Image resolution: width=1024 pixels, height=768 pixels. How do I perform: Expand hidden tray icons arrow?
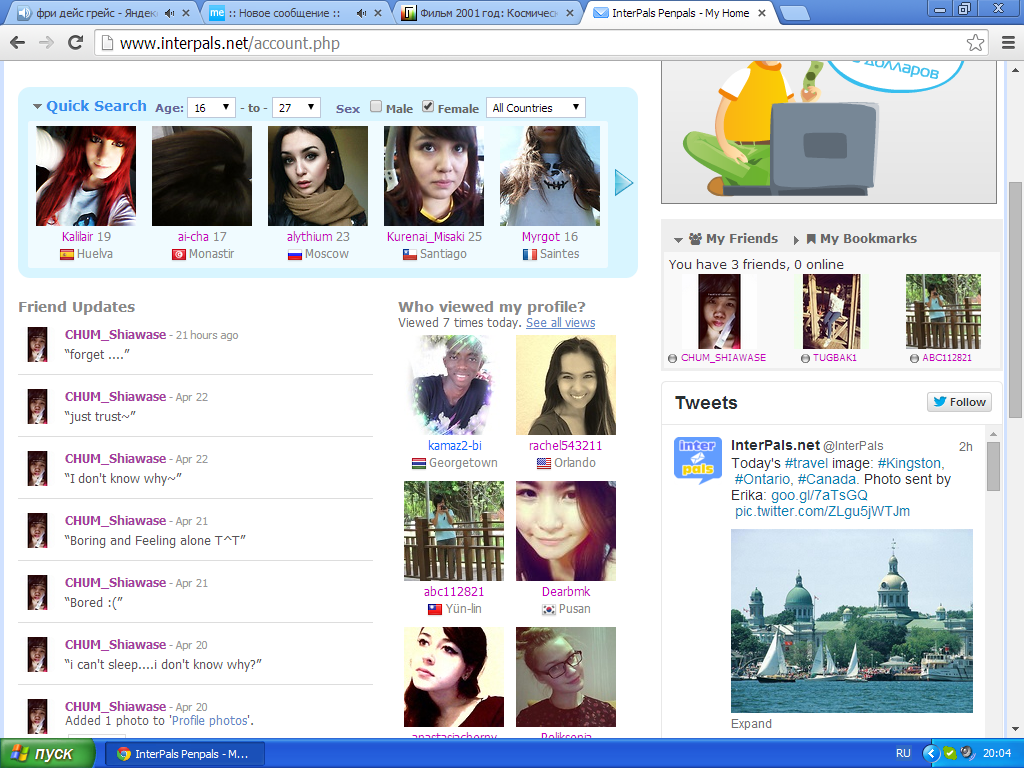tap(930, 754)
